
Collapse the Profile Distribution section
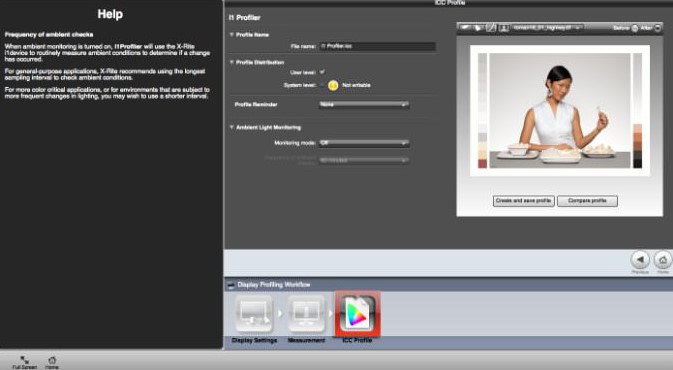[x=232, y=62]
